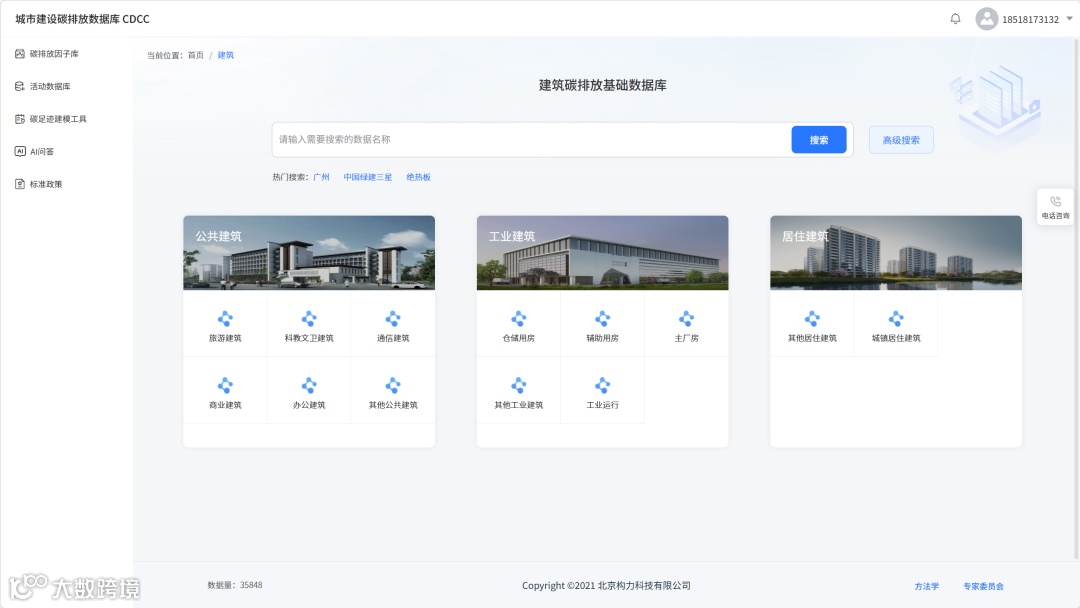The image size is (1080, 608).
Task: Open the 其他居住建筑 category icon
Action: [x=812, y=319]
